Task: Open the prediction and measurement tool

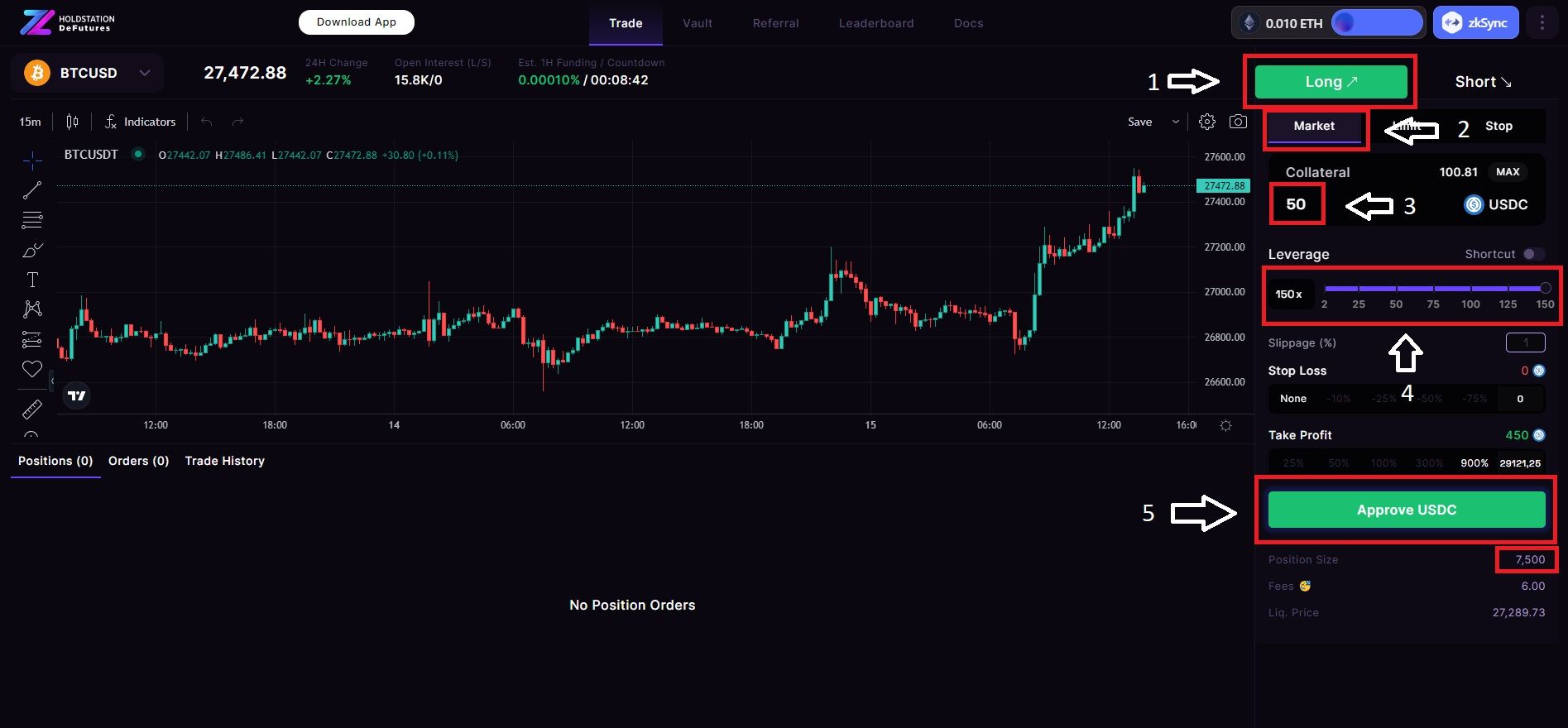Action: point(32,339)
